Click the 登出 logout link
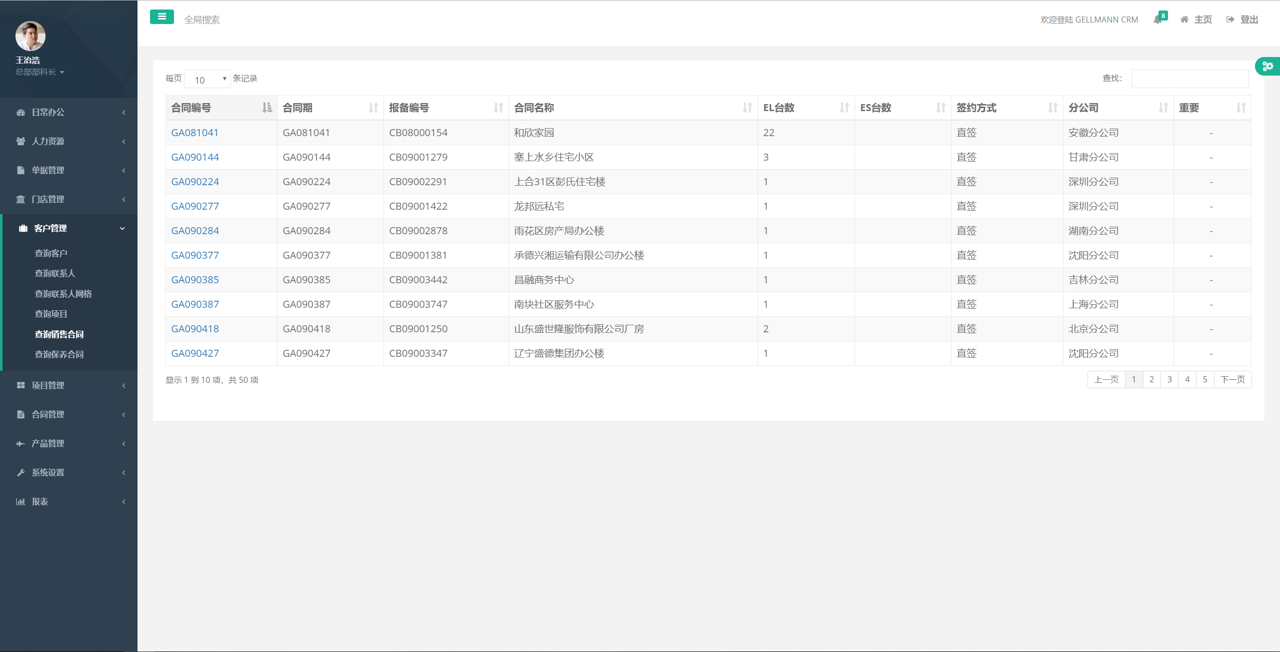This screenshot has width=1280, height=652. tap(1243, 20)
